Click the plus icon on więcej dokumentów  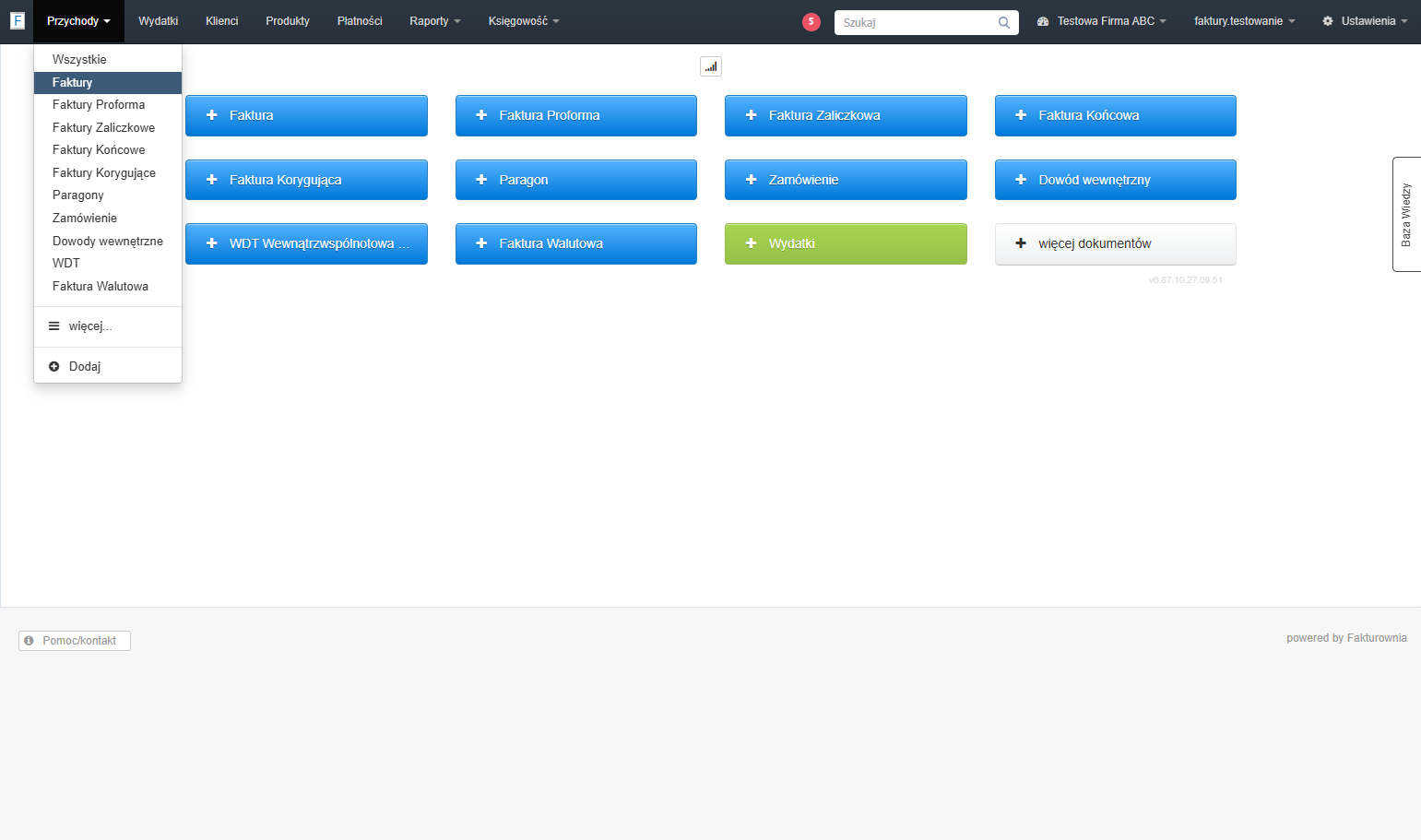coord(1021,243)
